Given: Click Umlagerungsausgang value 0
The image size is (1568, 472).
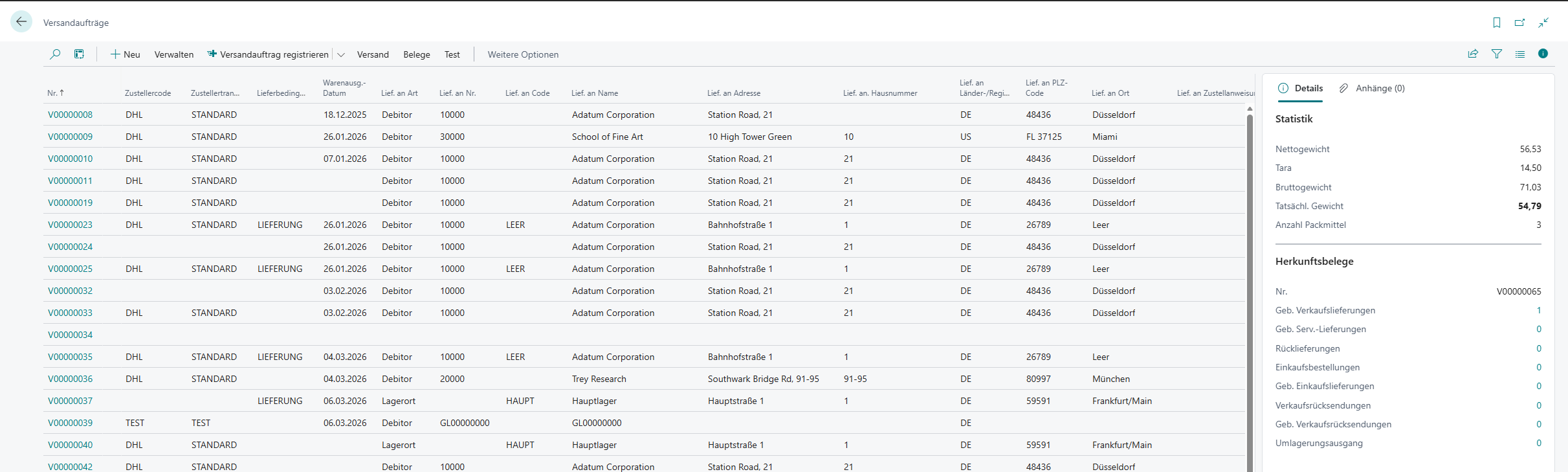Looking at the screenshot, I should (1539, 443).
